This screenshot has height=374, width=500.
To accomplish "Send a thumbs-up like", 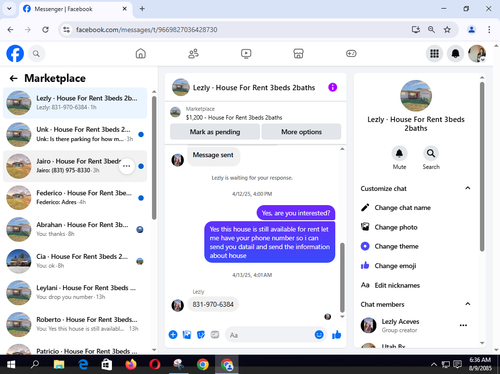I will pos(337,334).
